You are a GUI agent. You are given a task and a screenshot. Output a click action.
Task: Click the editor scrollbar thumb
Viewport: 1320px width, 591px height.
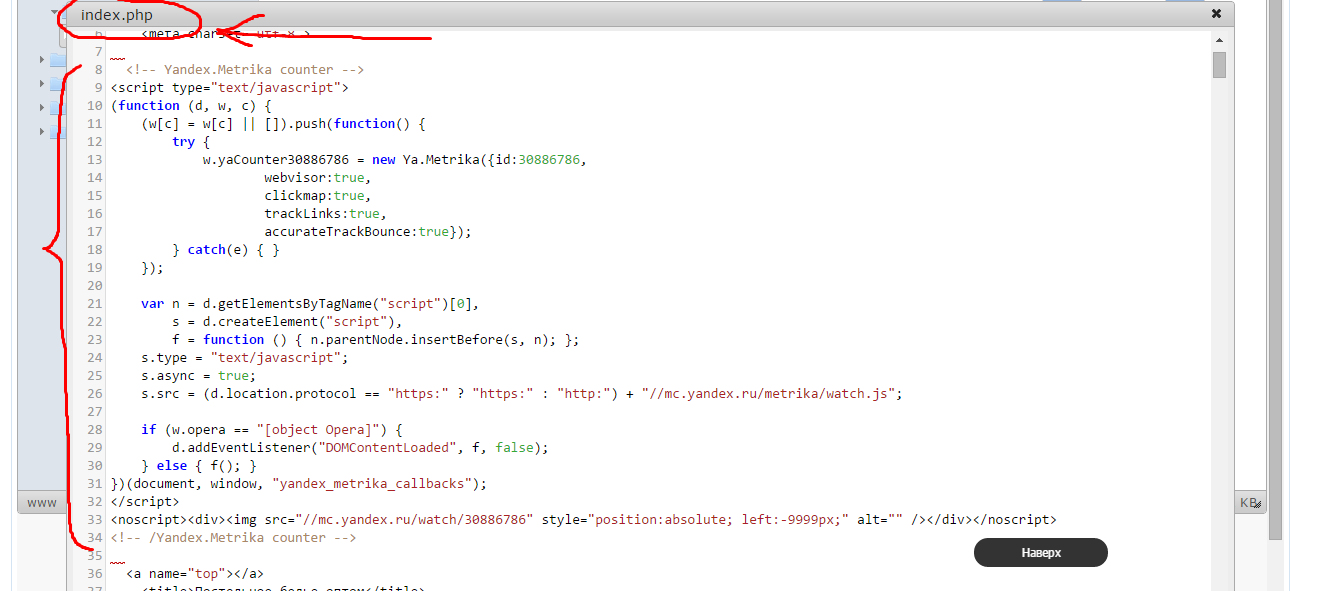pos(1219,65)
